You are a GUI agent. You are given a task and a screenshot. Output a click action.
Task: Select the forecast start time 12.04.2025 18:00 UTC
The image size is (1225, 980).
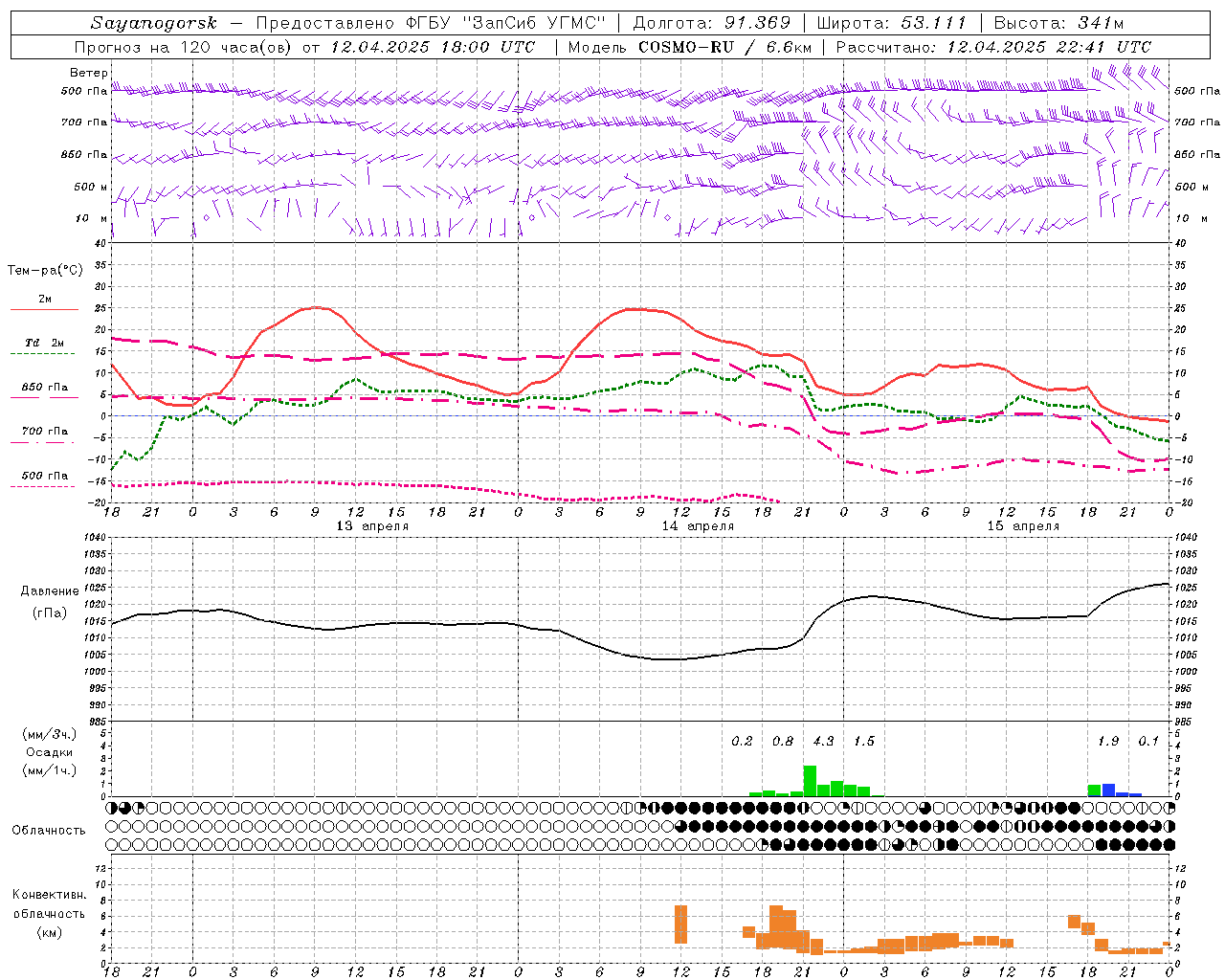tap(433, 47)
